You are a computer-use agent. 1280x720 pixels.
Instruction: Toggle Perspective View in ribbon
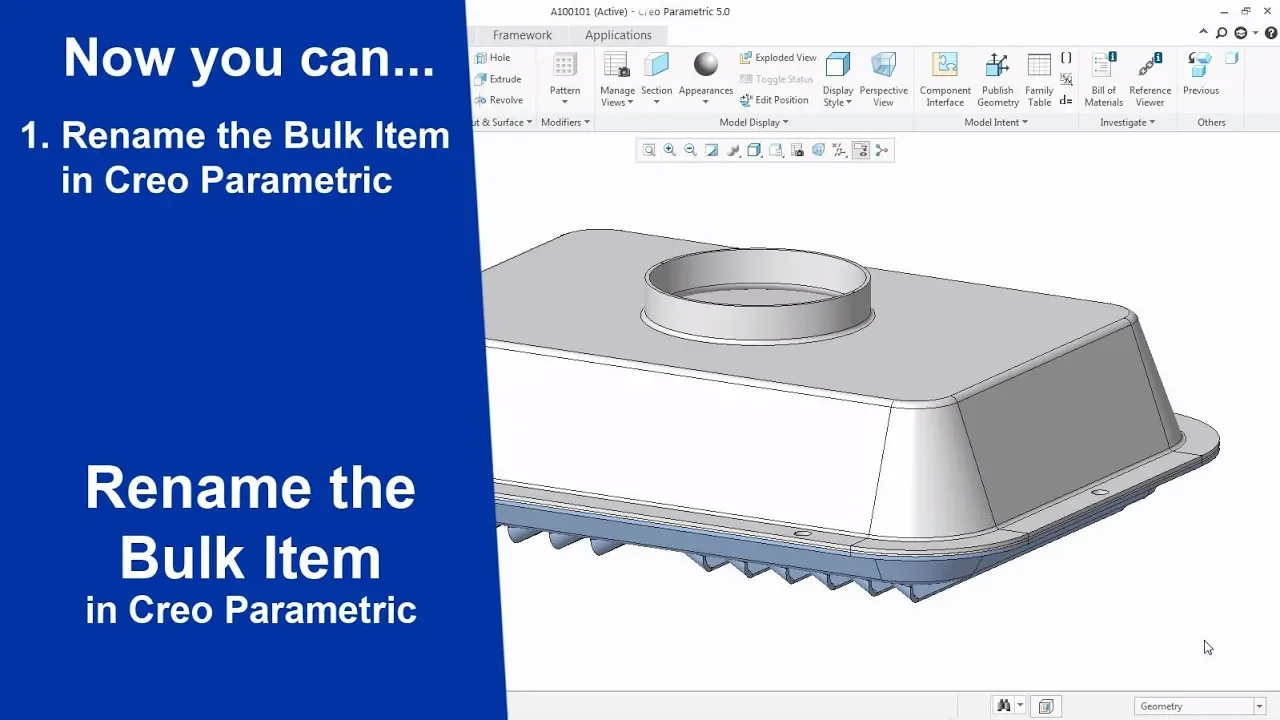(x=883, y=78)
